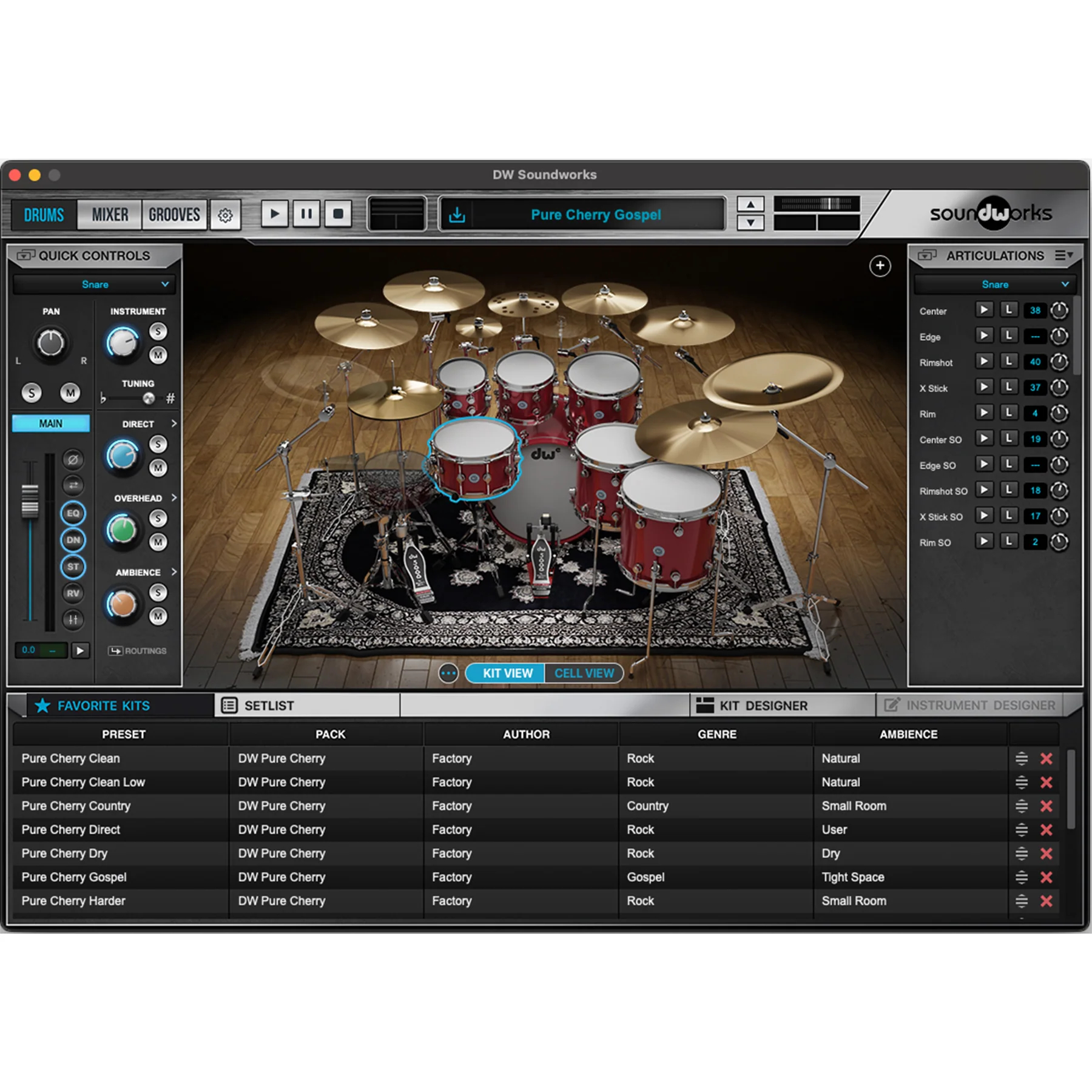Click the load preset download icon
This screenshot has width=1092, height=1092.
(457, 215)
